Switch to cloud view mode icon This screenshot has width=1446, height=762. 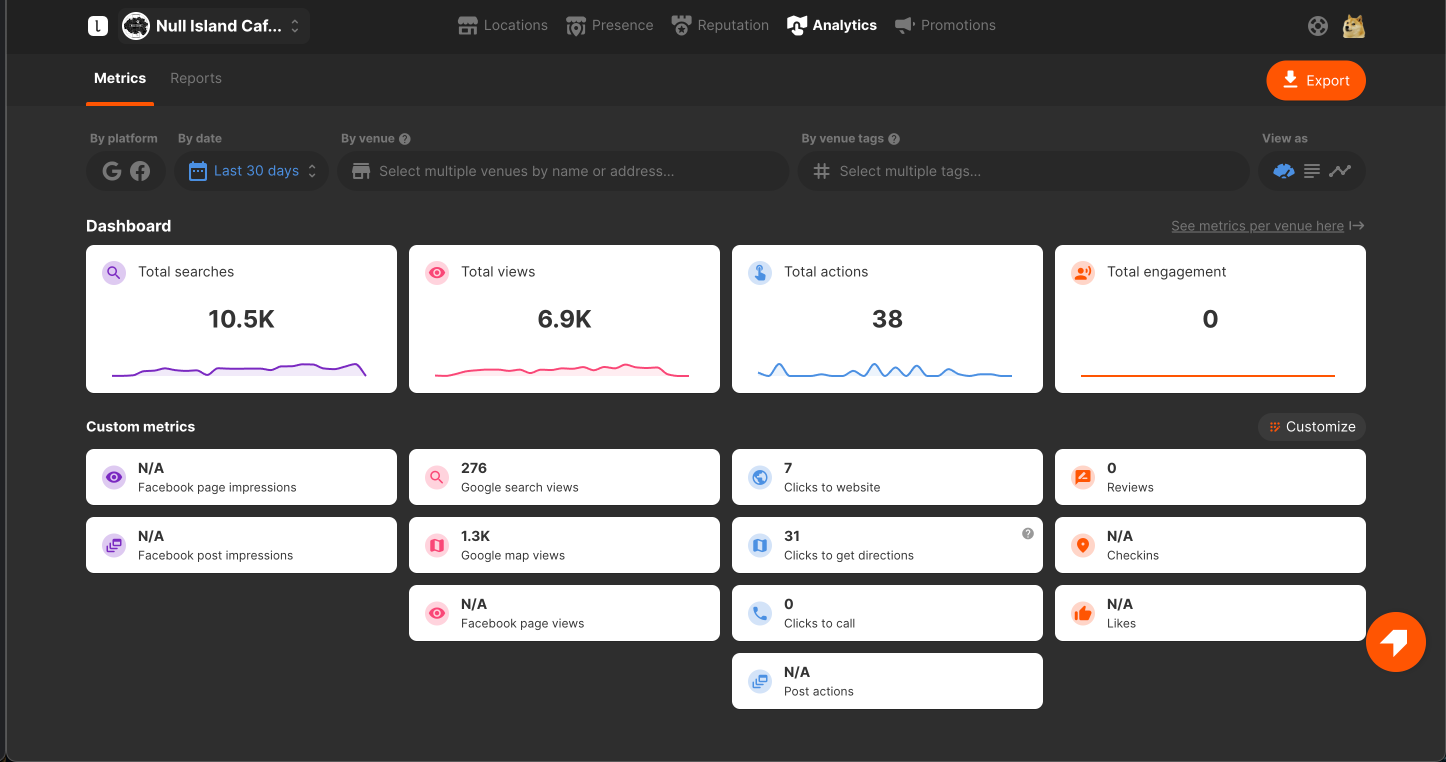pos(1284,171)
